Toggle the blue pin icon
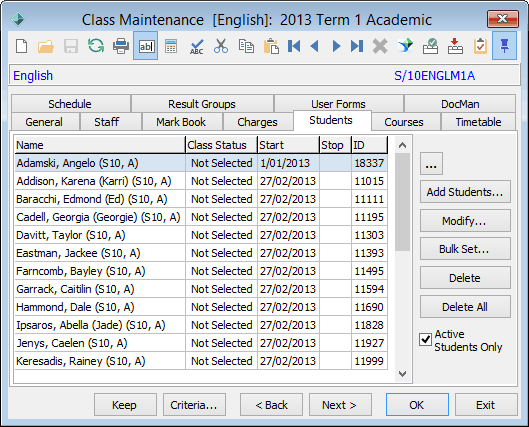The image size is (529, 427). click(504, 46)
